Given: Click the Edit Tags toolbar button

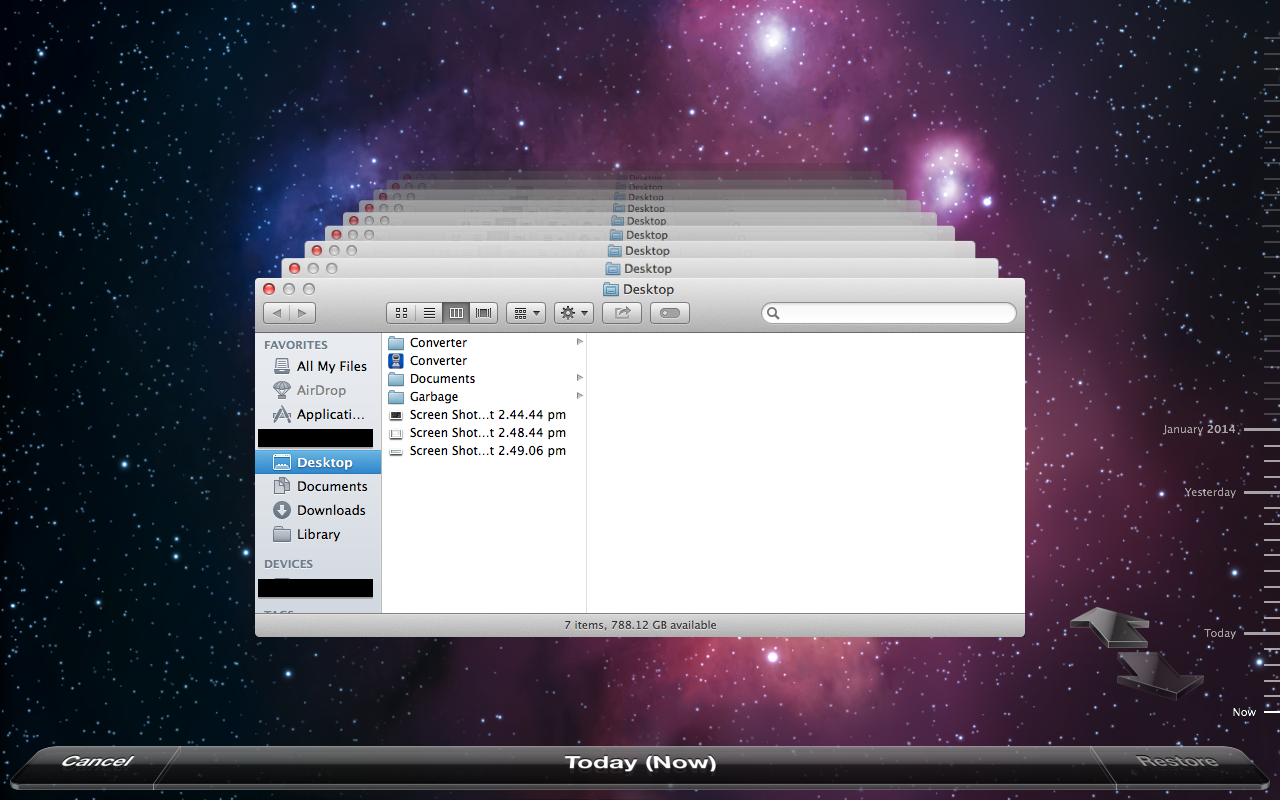Looking at the screenshot, I should (x=670, y=313).
